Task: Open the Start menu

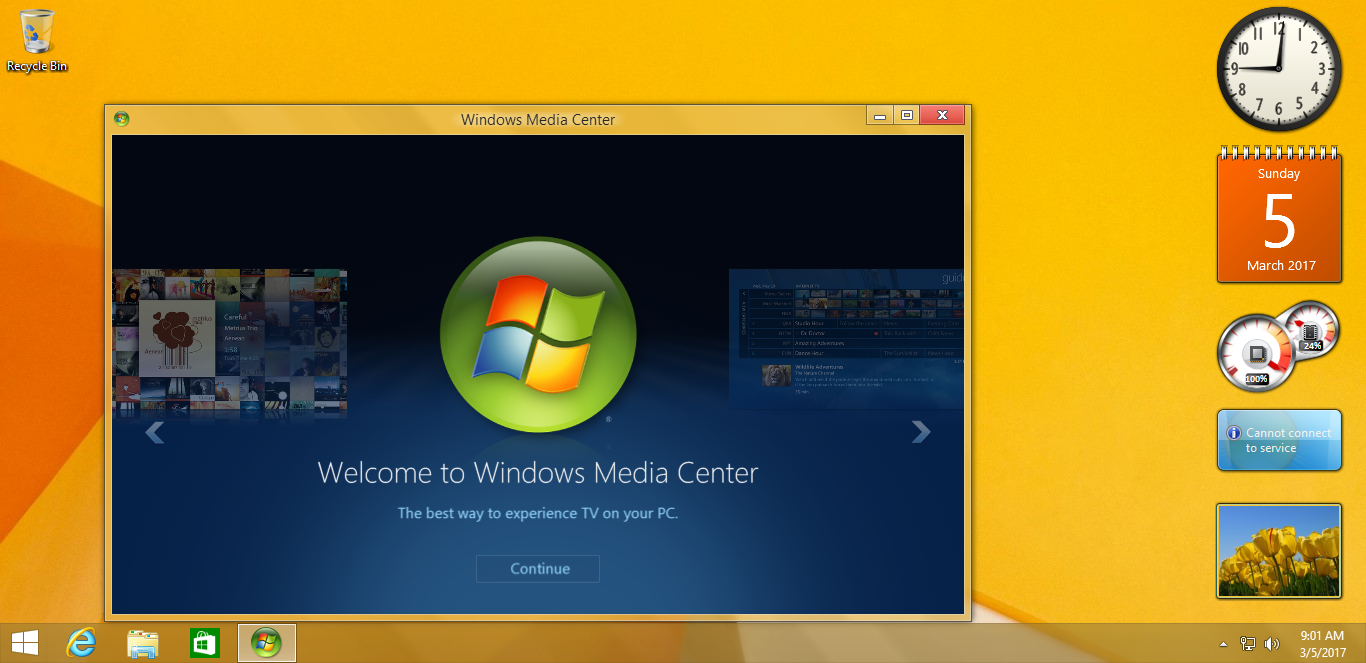Action: (25, 643)
